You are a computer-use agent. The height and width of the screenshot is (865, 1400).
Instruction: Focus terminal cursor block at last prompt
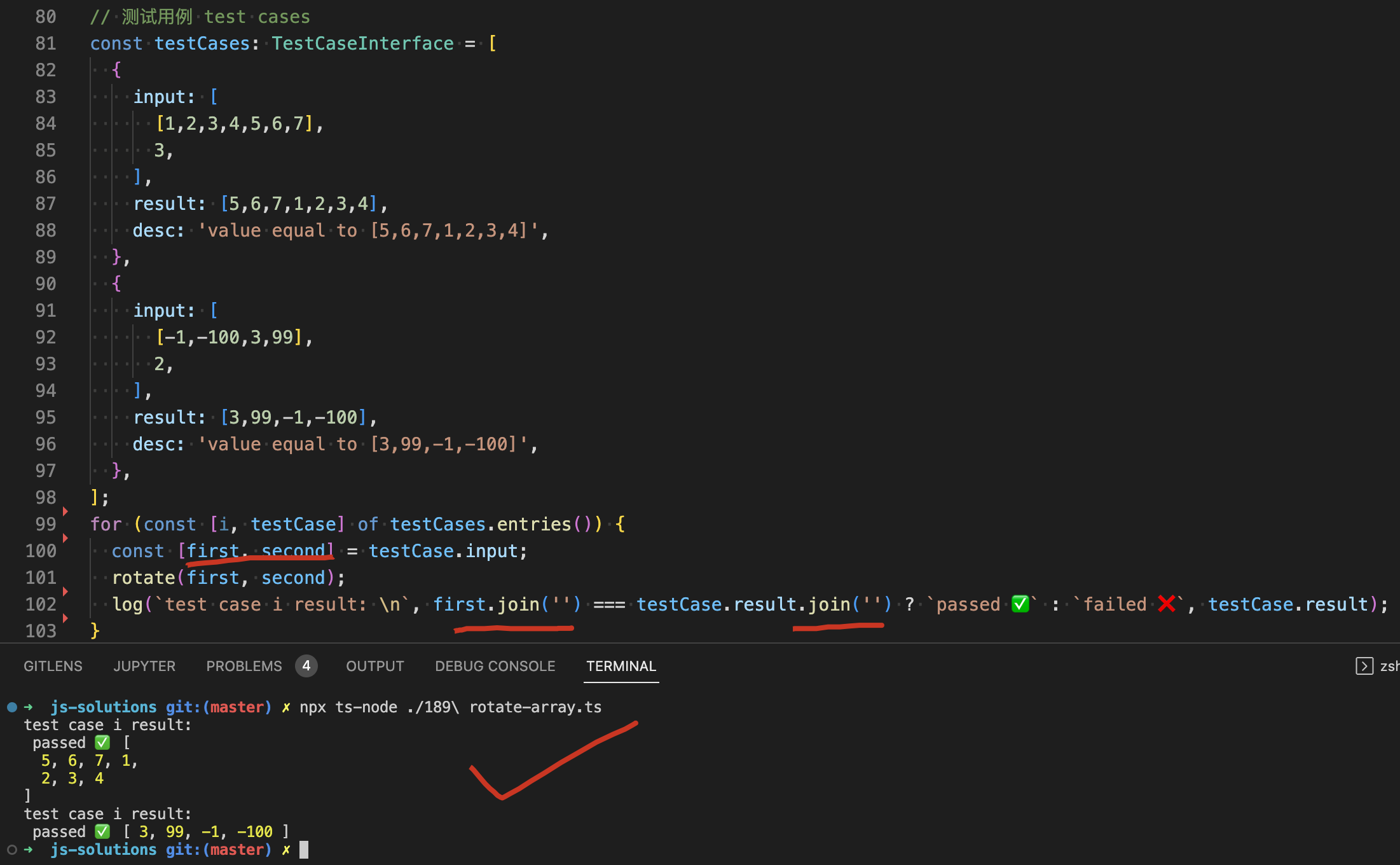pos(304,849)
